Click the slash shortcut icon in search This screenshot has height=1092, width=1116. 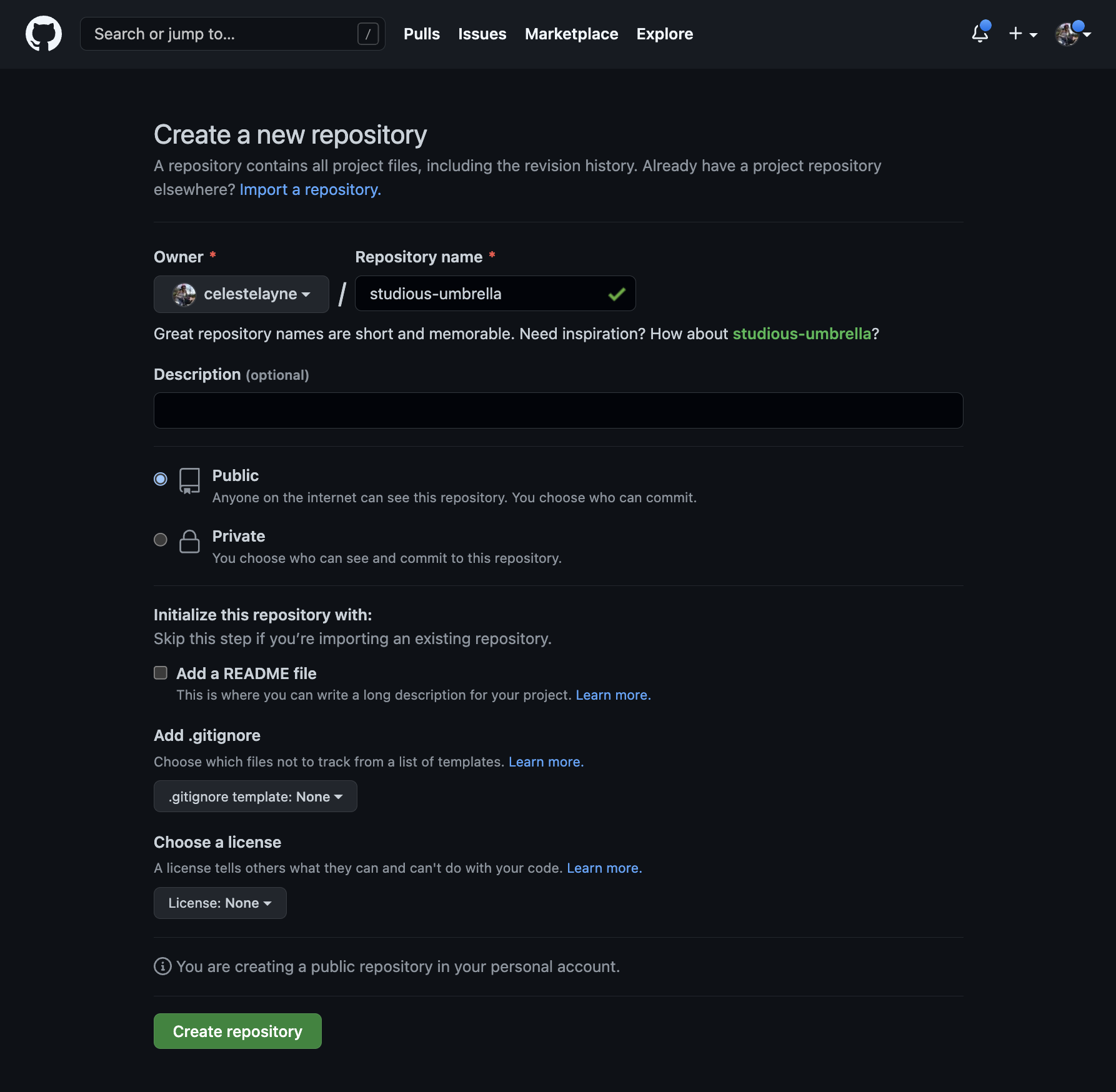tap(368, 34)
